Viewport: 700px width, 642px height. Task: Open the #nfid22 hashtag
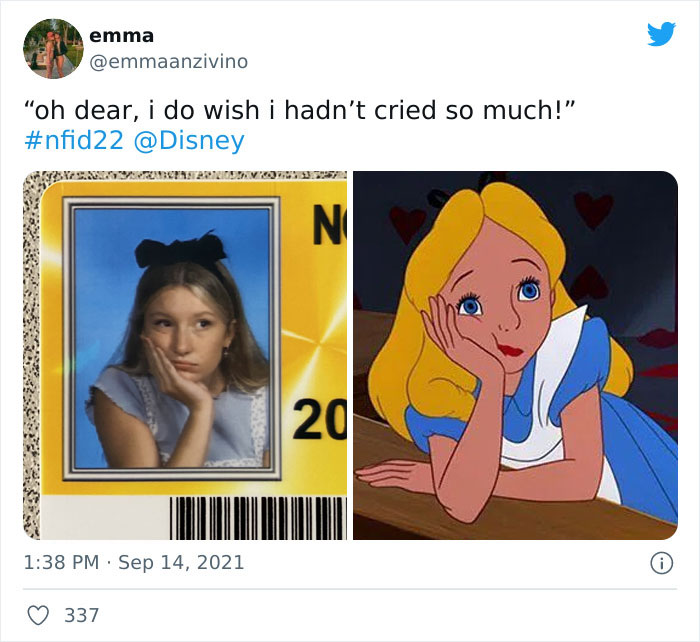73,141
